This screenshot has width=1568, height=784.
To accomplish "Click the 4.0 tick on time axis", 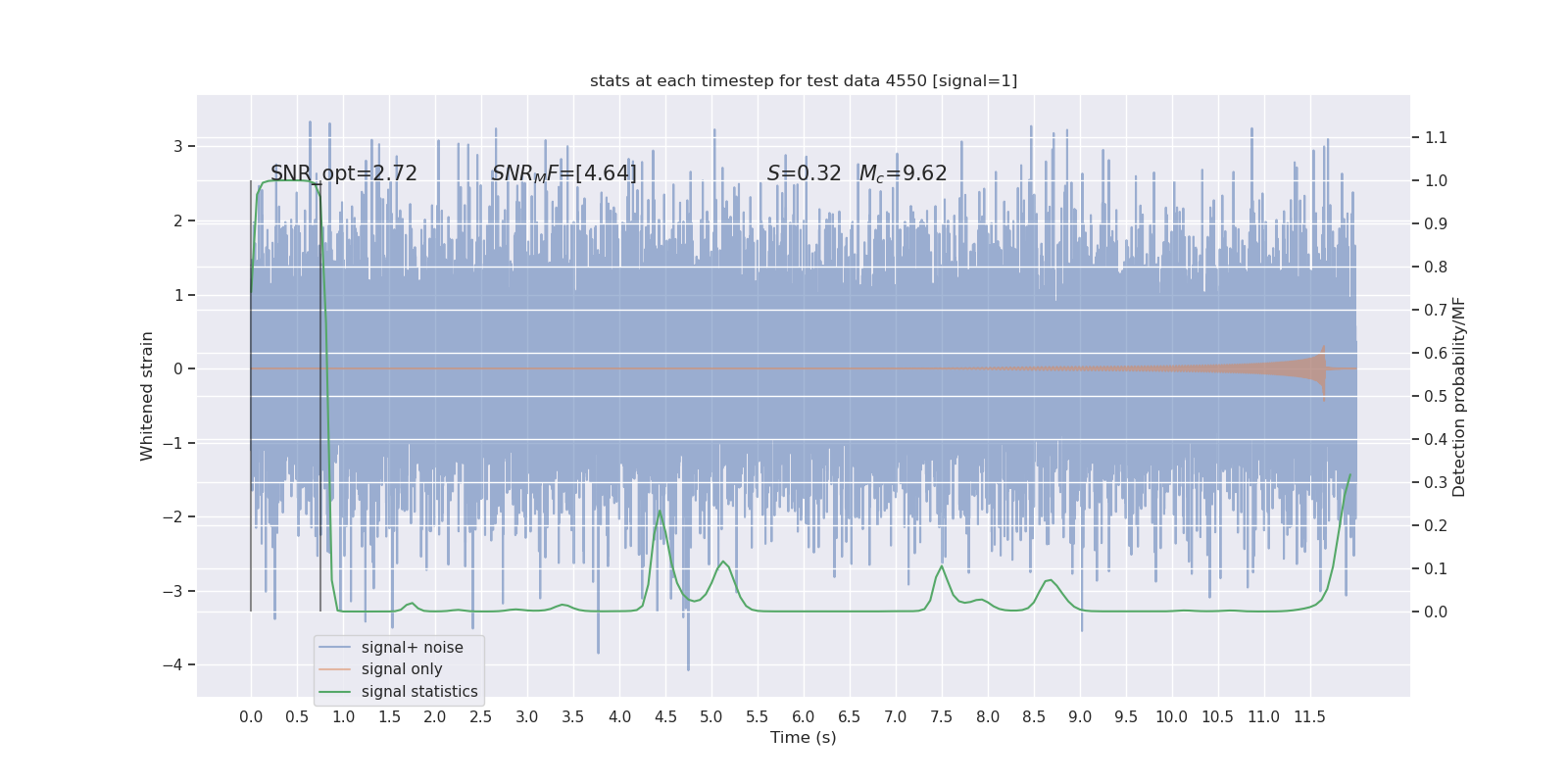I will point(619,716).
